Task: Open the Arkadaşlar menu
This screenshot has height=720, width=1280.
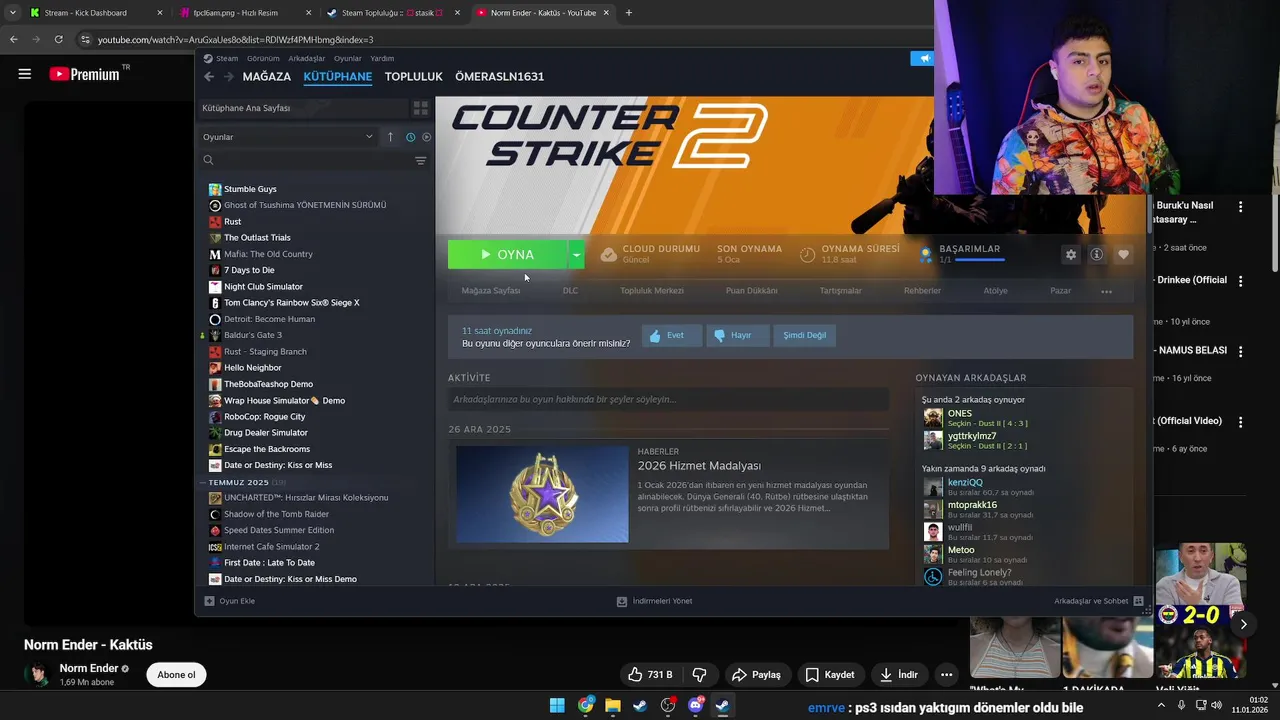Action: click(307, 58)
